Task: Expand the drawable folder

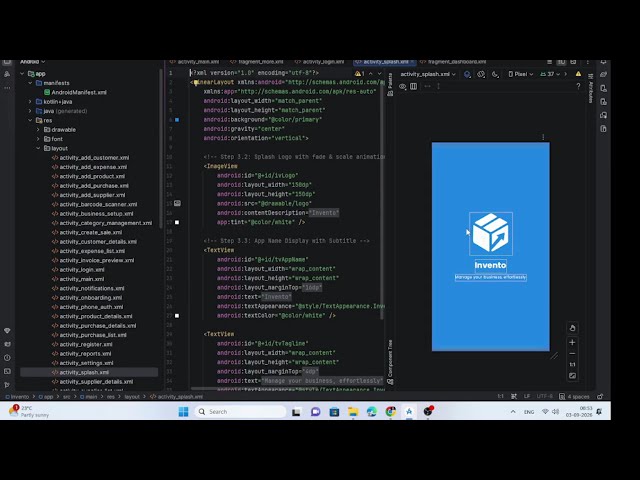Action: coord(38,130)
